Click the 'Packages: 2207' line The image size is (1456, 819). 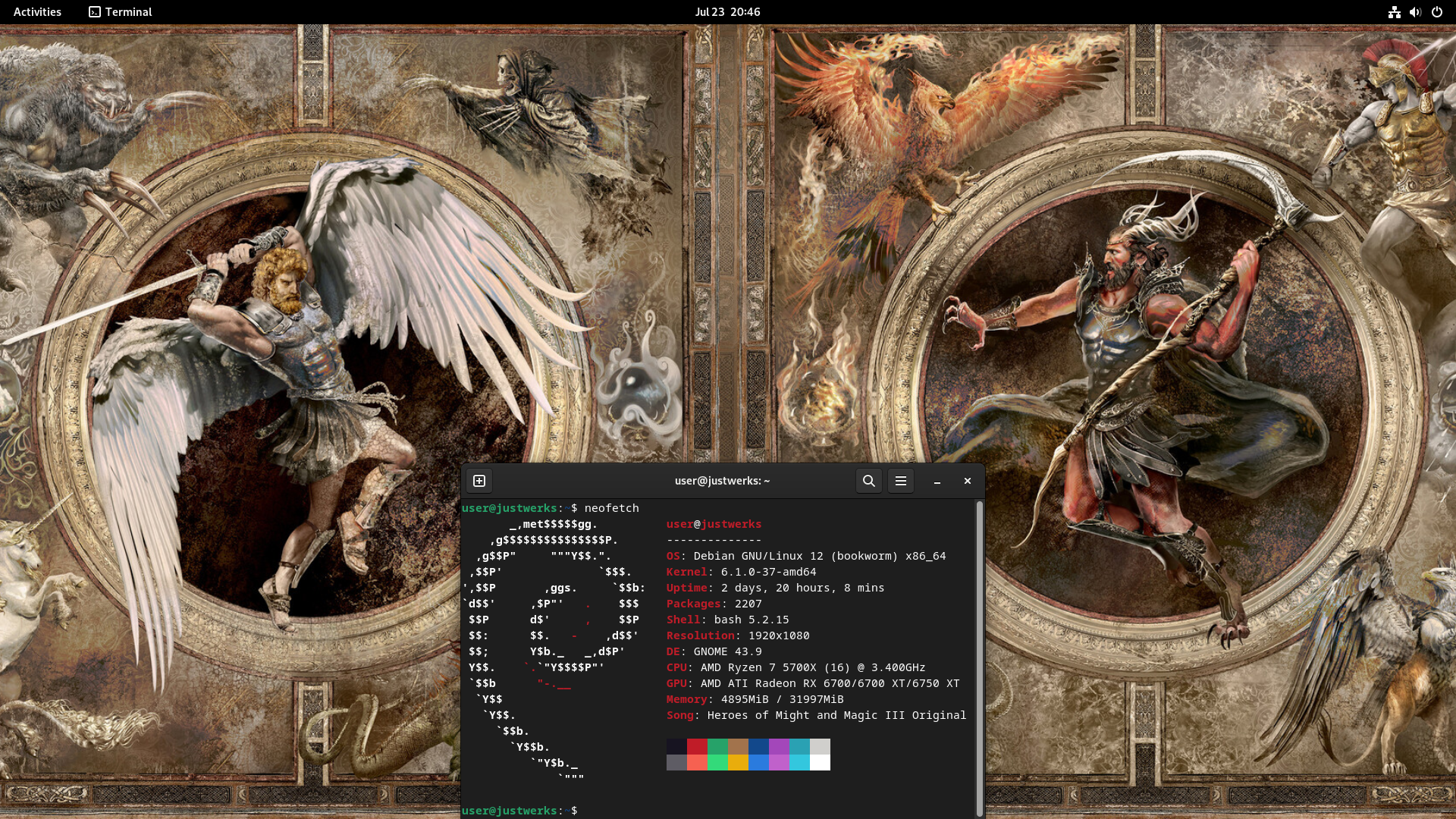[714, 604]
